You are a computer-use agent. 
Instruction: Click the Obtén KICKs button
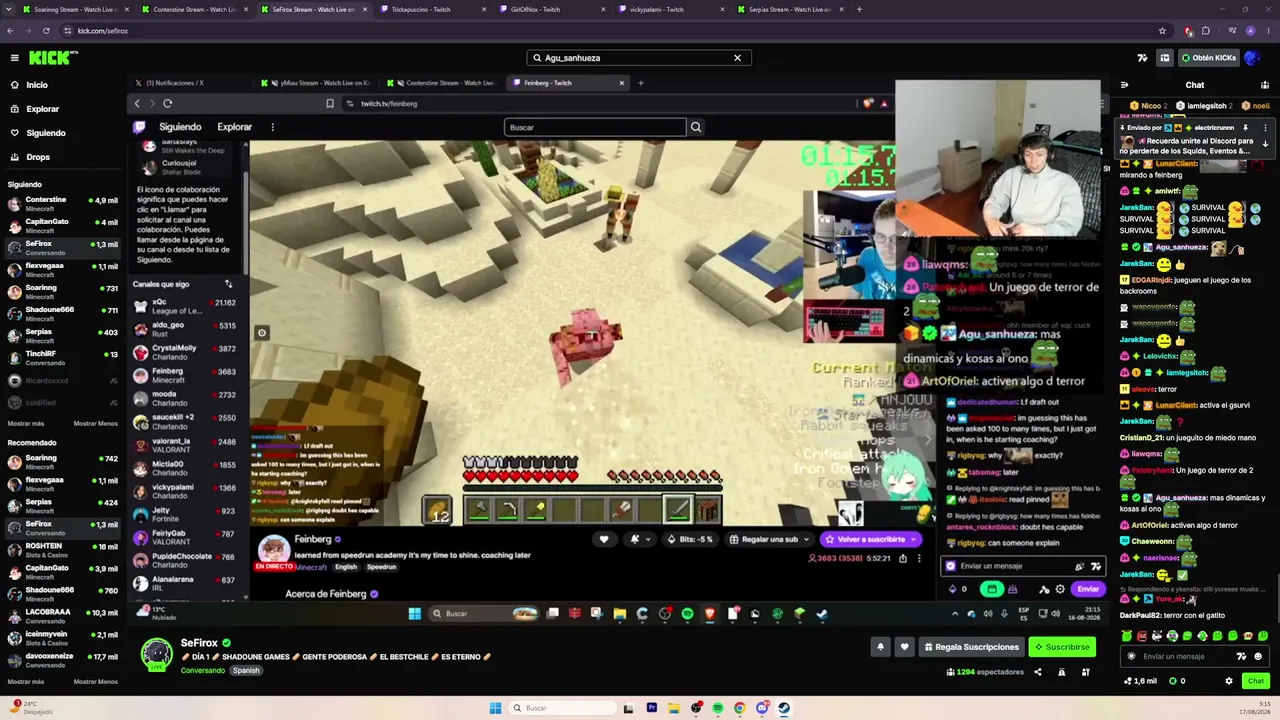1208,58
